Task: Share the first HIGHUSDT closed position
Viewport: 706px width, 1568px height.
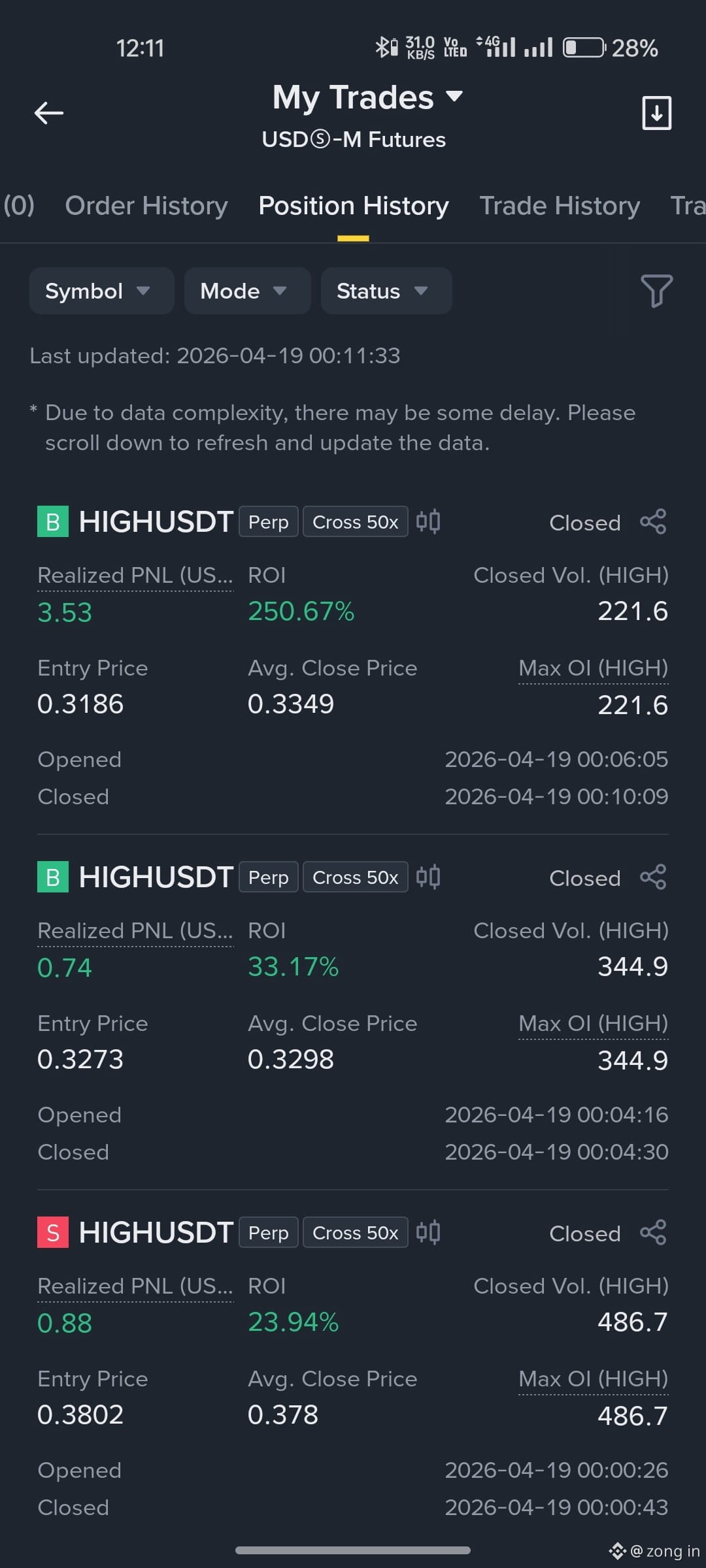Action: [x=653, y=522]
